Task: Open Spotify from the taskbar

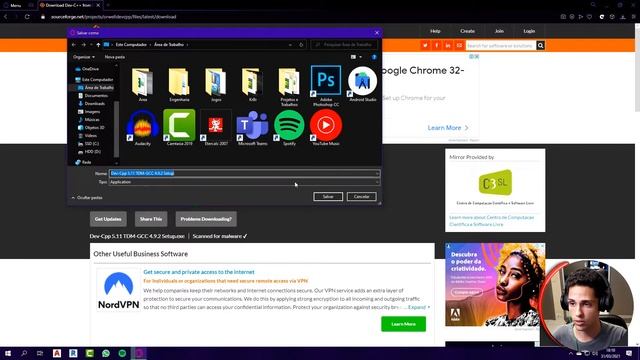Action: tap(122, 353)
